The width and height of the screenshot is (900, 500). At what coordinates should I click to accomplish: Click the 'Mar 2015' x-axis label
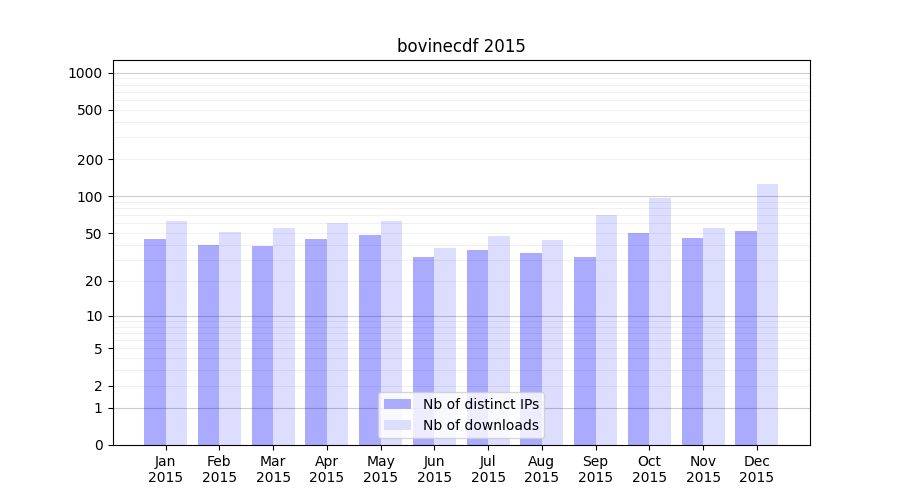(x=273, y=469)
